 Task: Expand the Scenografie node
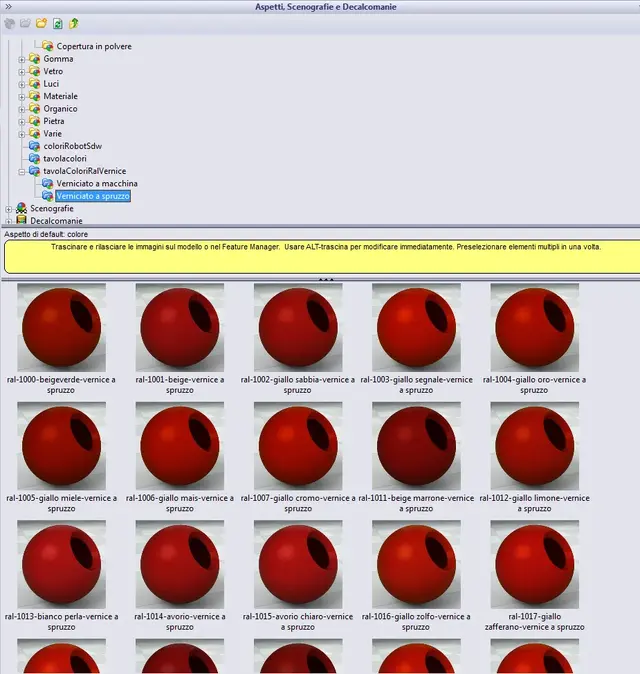point(9,209)
